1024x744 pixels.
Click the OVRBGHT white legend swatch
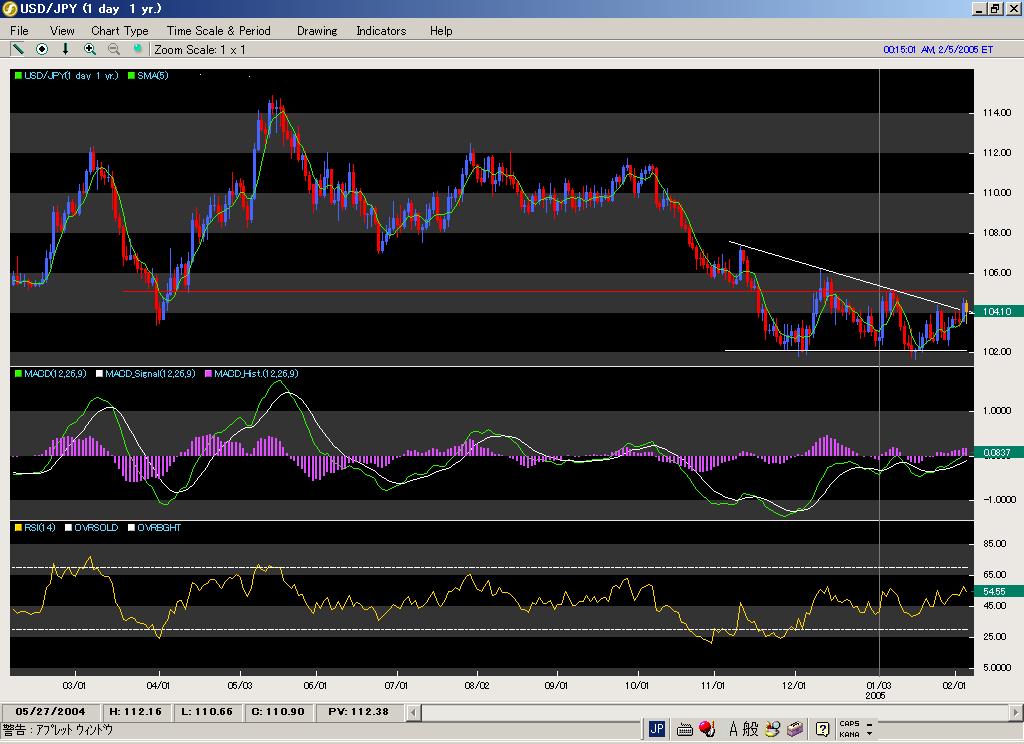131,528
